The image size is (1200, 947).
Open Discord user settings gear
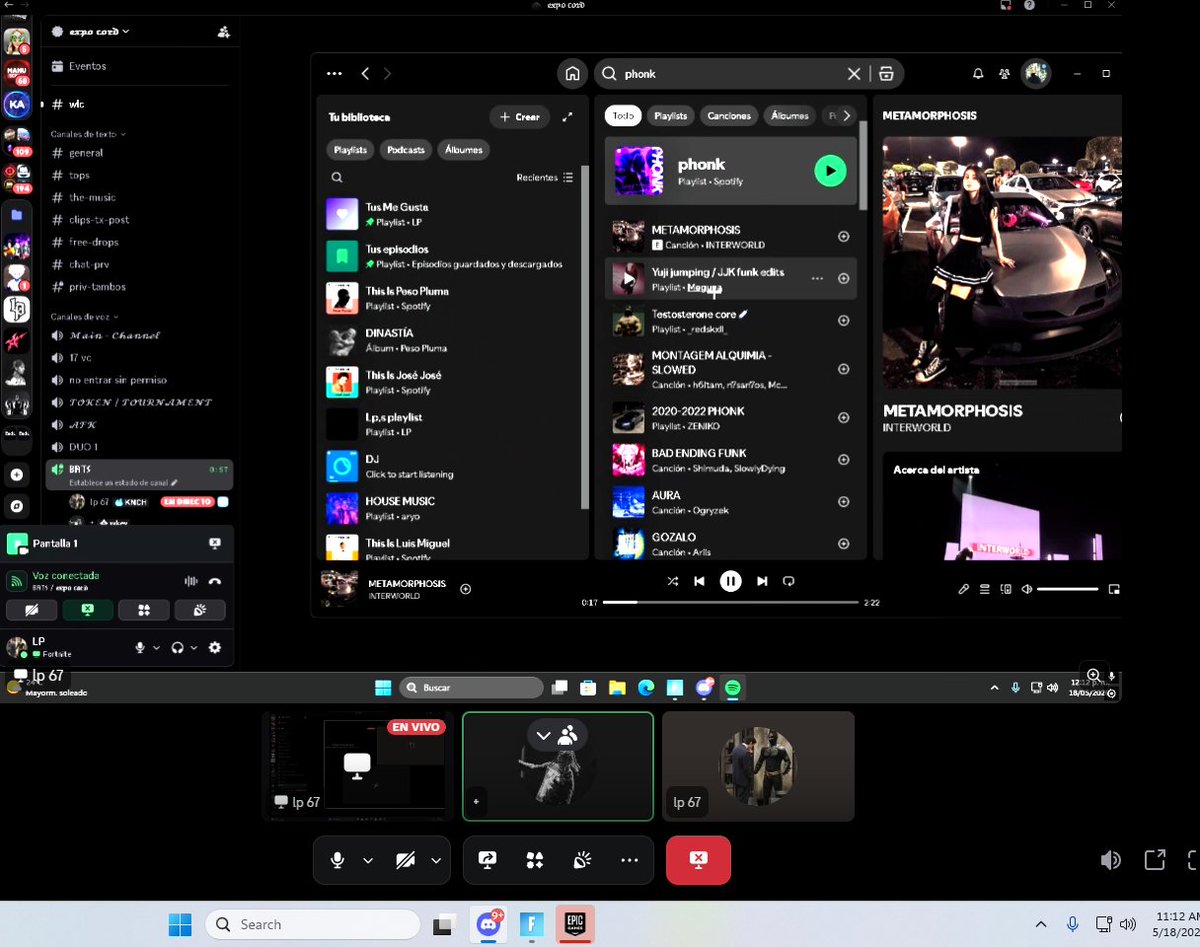(x=214, y=647)
